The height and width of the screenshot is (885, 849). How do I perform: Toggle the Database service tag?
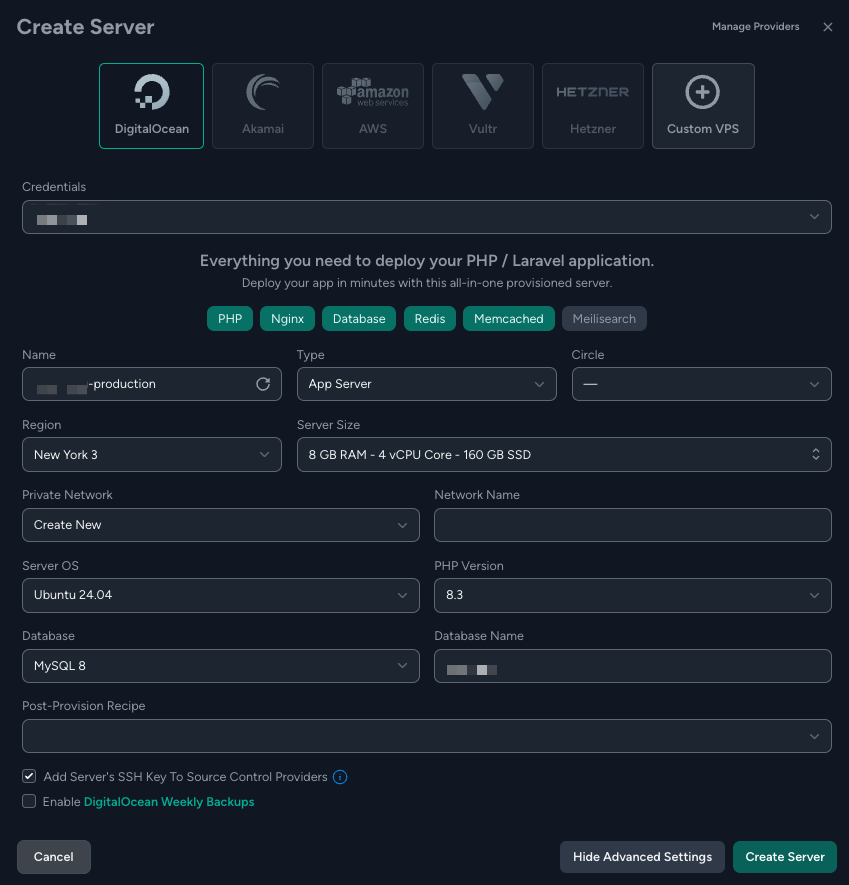(x=359, y=319)
